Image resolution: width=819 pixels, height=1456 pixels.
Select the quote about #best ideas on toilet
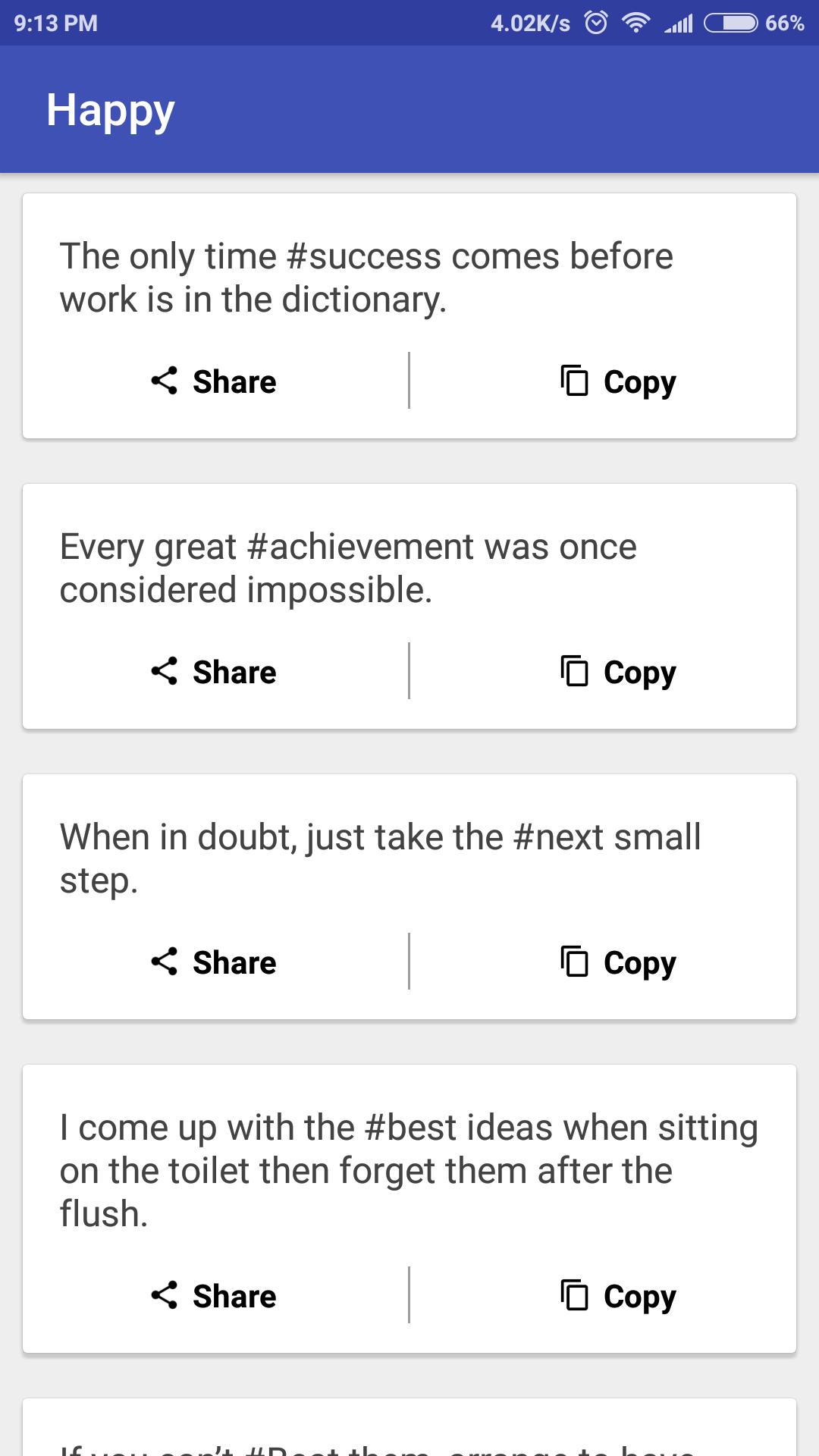[408, 1170]
